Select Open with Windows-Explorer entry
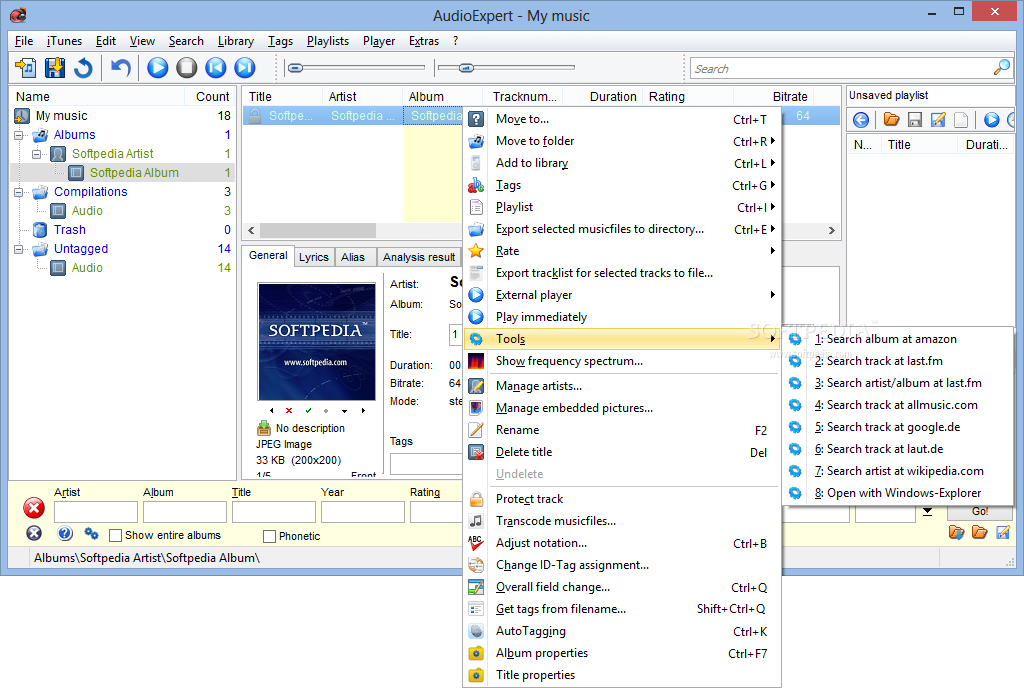This screenshot has height=688, width=1024. coord(897,493)
